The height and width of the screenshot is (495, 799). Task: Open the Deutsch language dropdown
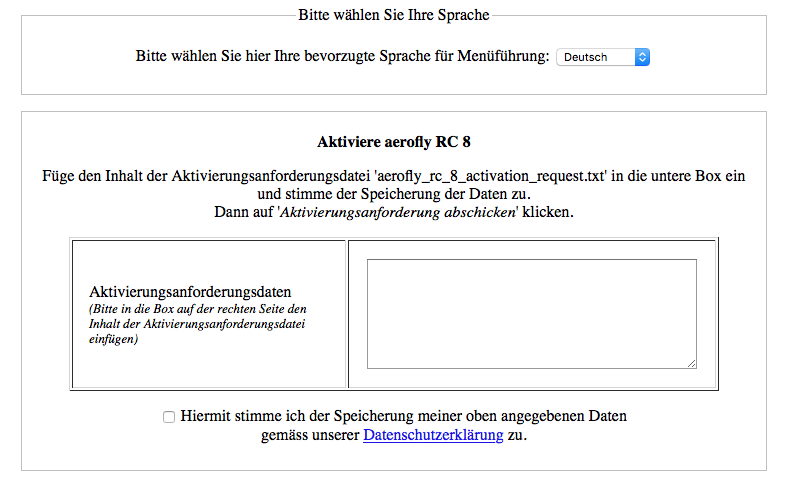(603, 57)
